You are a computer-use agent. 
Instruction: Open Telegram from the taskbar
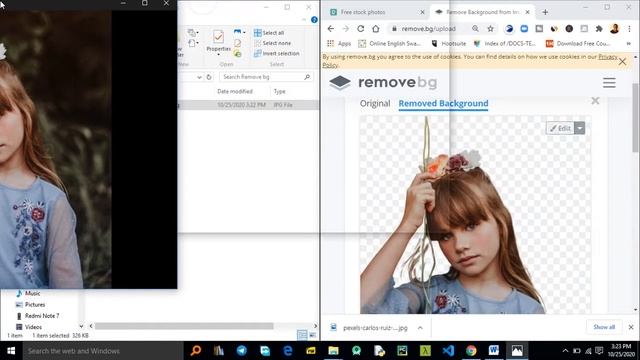pos(242,351)
